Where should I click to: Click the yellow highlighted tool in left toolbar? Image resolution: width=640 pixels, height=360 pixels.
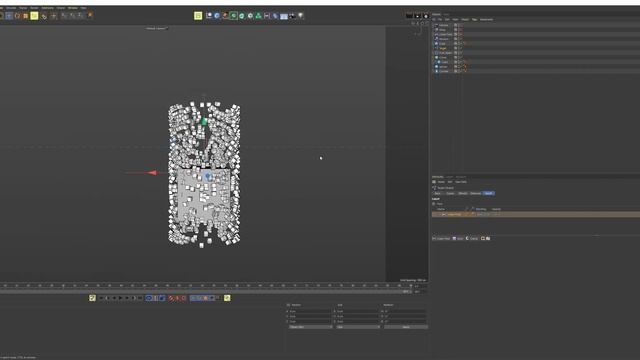coord(34,16)
